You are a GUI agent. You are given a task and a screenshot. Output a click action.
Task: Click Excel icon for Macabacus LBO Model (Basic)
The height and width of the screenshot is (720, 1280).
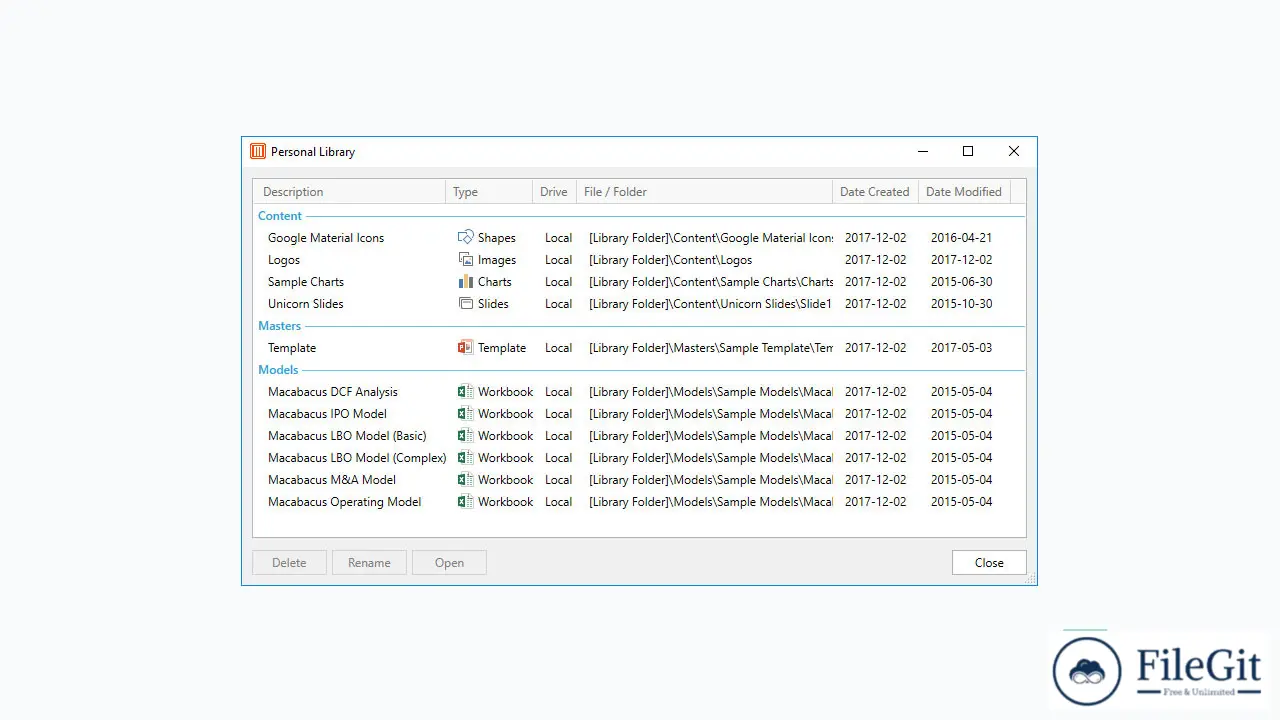(465, 435)
